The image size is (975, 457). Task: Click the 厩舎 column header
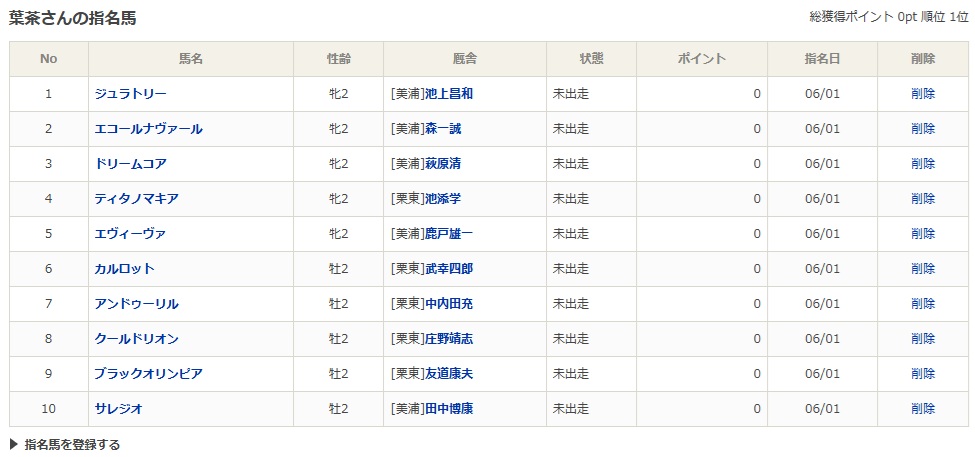[464, 59]
